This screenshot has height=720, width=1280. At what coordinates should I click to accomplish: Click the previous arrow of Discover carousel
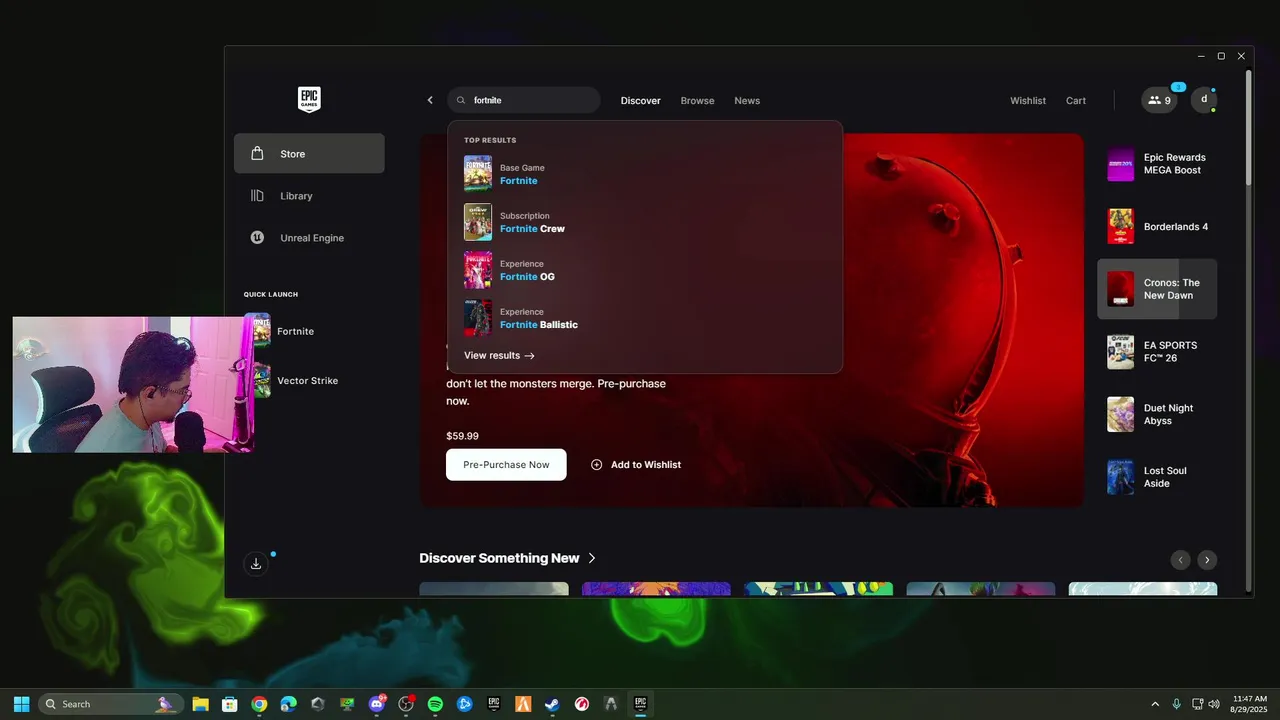1181,560
